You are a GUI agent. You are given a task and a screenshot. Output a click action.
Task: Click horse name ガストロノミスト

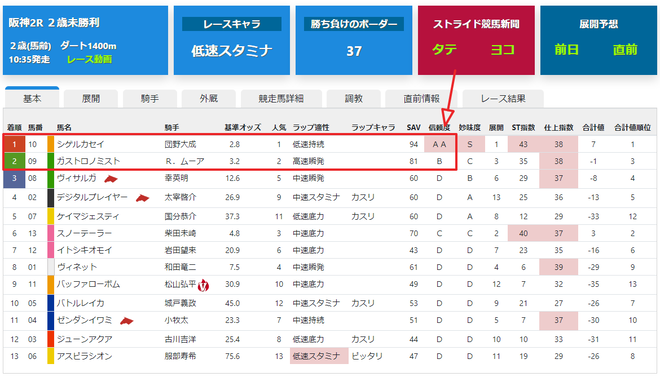tap(88, 161)
